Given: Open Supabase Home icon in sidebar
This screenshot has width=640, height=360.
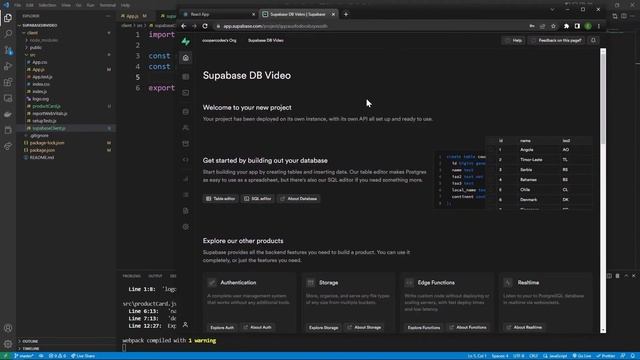Looking at the screenshot, I should tap(186, 58).
